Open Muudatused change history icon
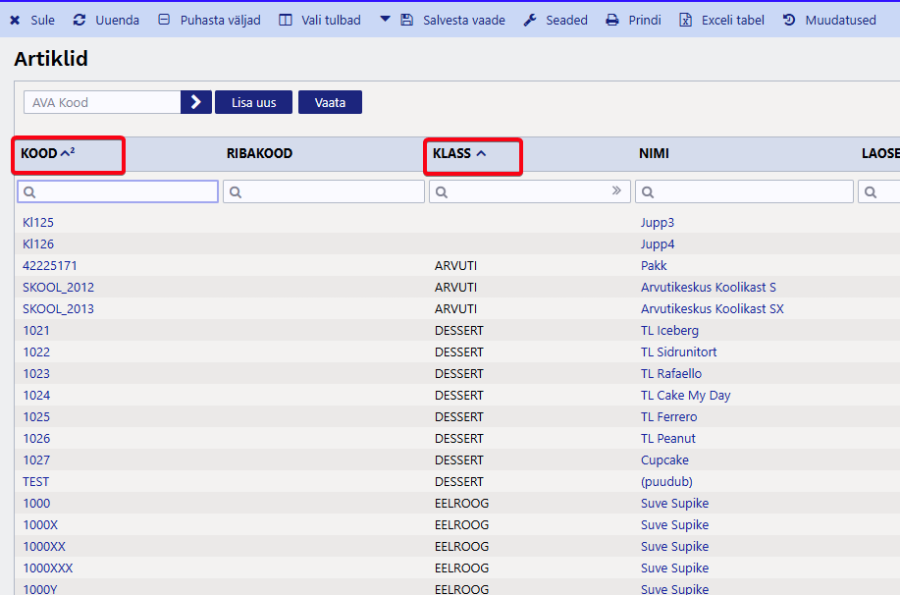This screenshot has height=595, width=900. point(789,20)
